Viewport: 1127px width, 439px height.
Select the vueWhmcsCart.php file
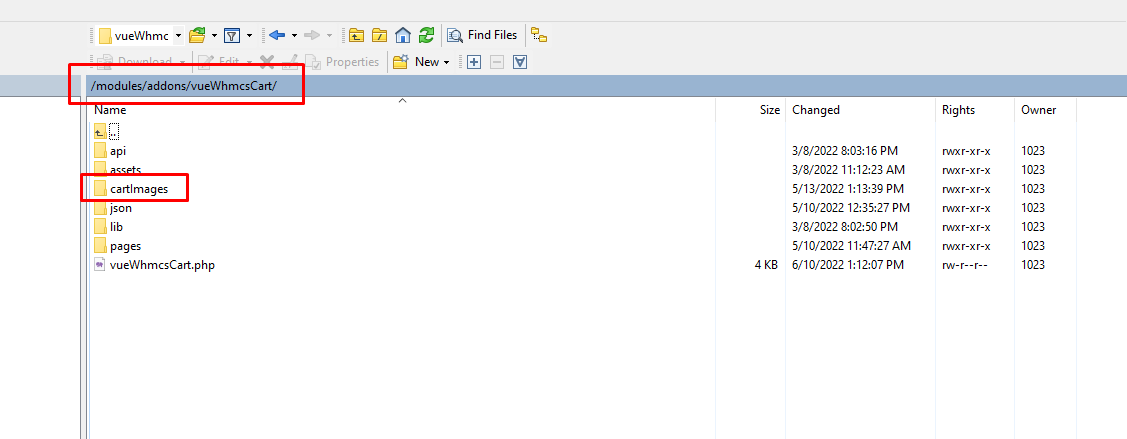tap(161, 265)
